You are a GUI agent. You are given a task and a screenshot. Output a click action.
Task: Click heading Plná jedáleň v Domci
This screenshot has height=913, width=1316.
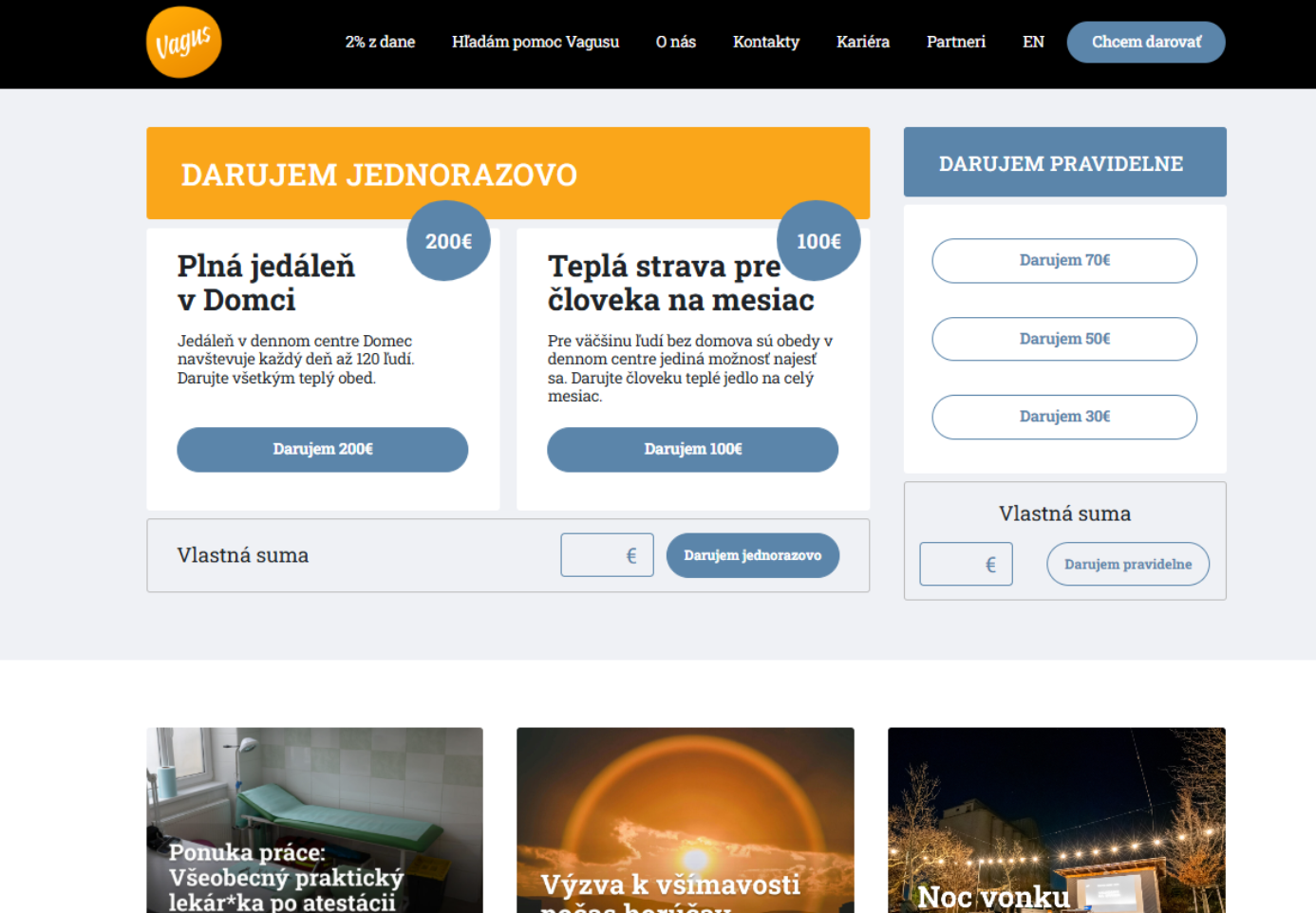266,283
